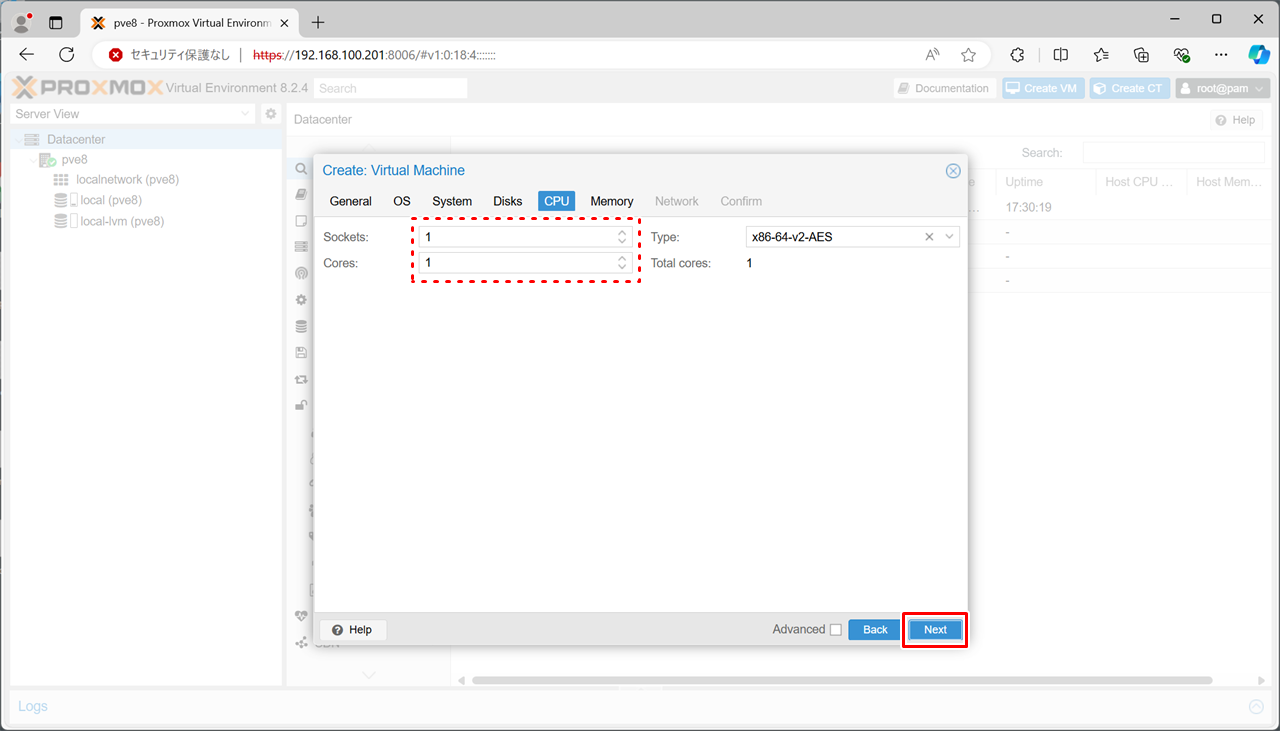Open the Server View dropdown

[x=246, y=114]
